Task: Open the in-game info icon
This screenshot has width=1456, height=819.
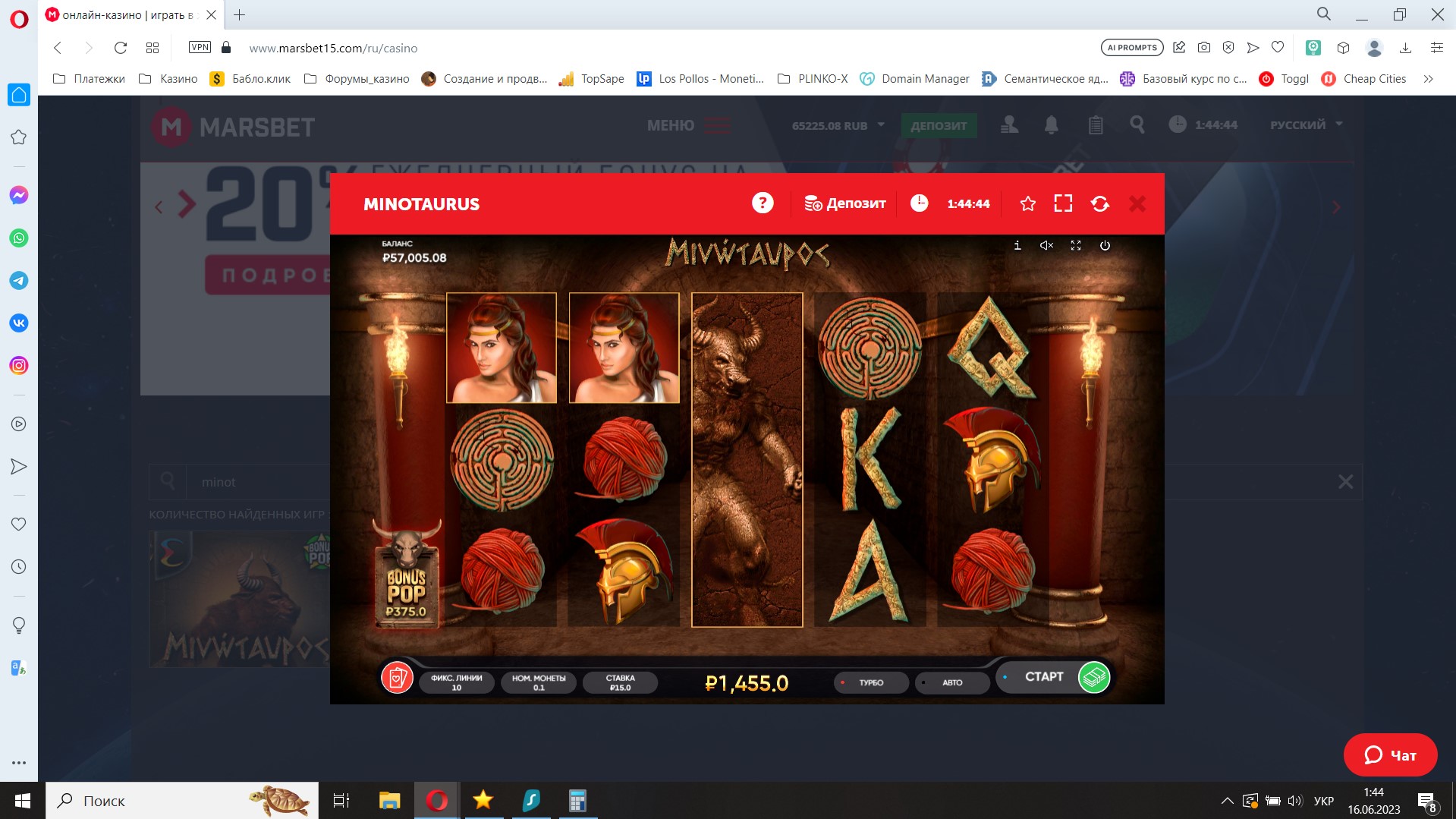Action: coord(1017,245)
